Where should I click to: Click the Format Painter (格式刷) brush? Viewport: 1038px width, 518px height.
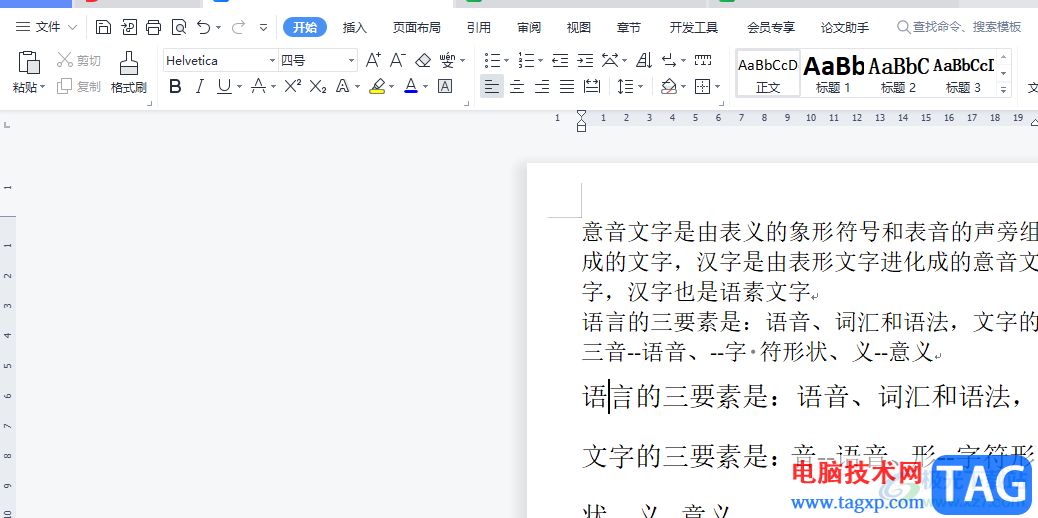point(128,72)
